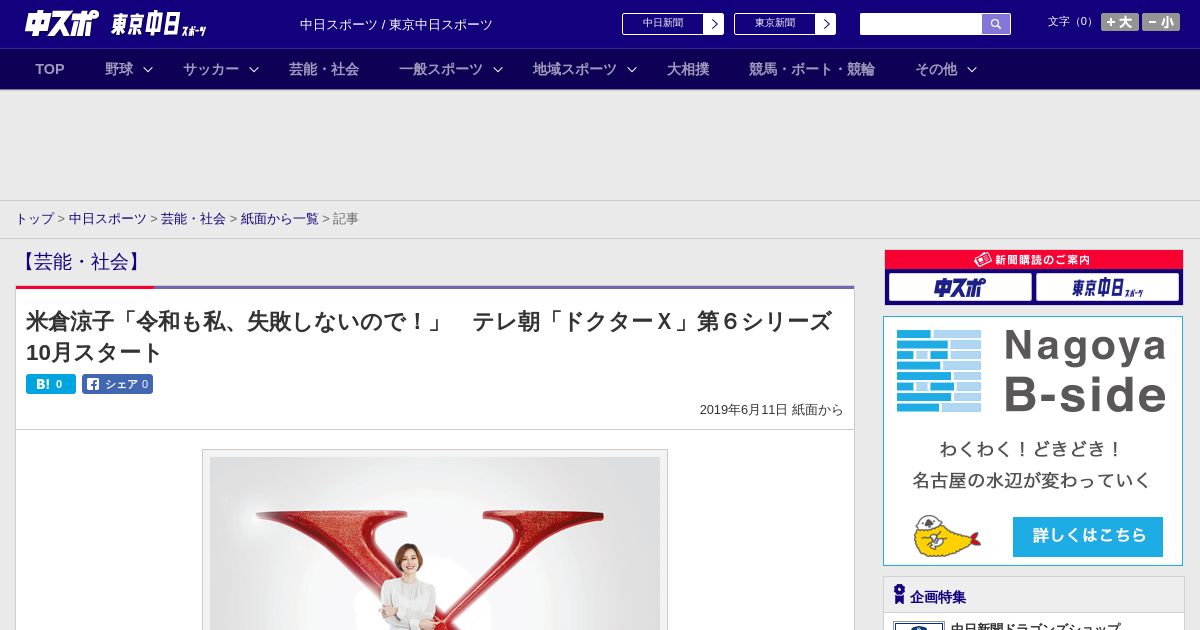Viewport: 1200px width, 630px height.
Task: Expand the サッカー dropdown chevron
Action: [x=254, y=70]
